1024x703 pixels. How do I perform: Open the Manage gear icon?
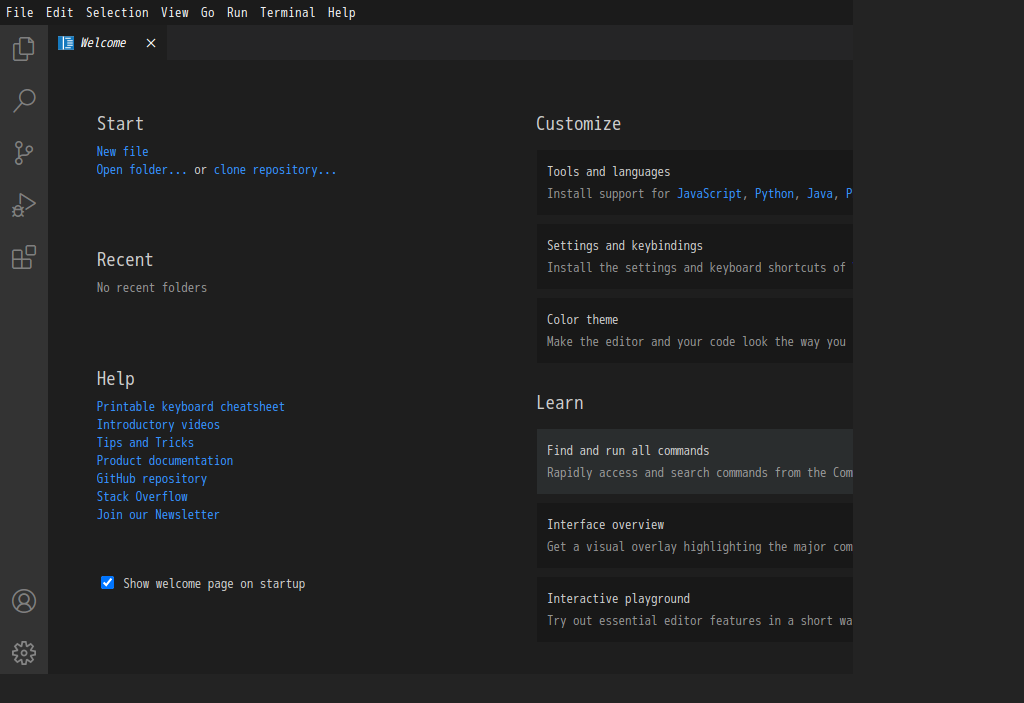click(24, 653)
